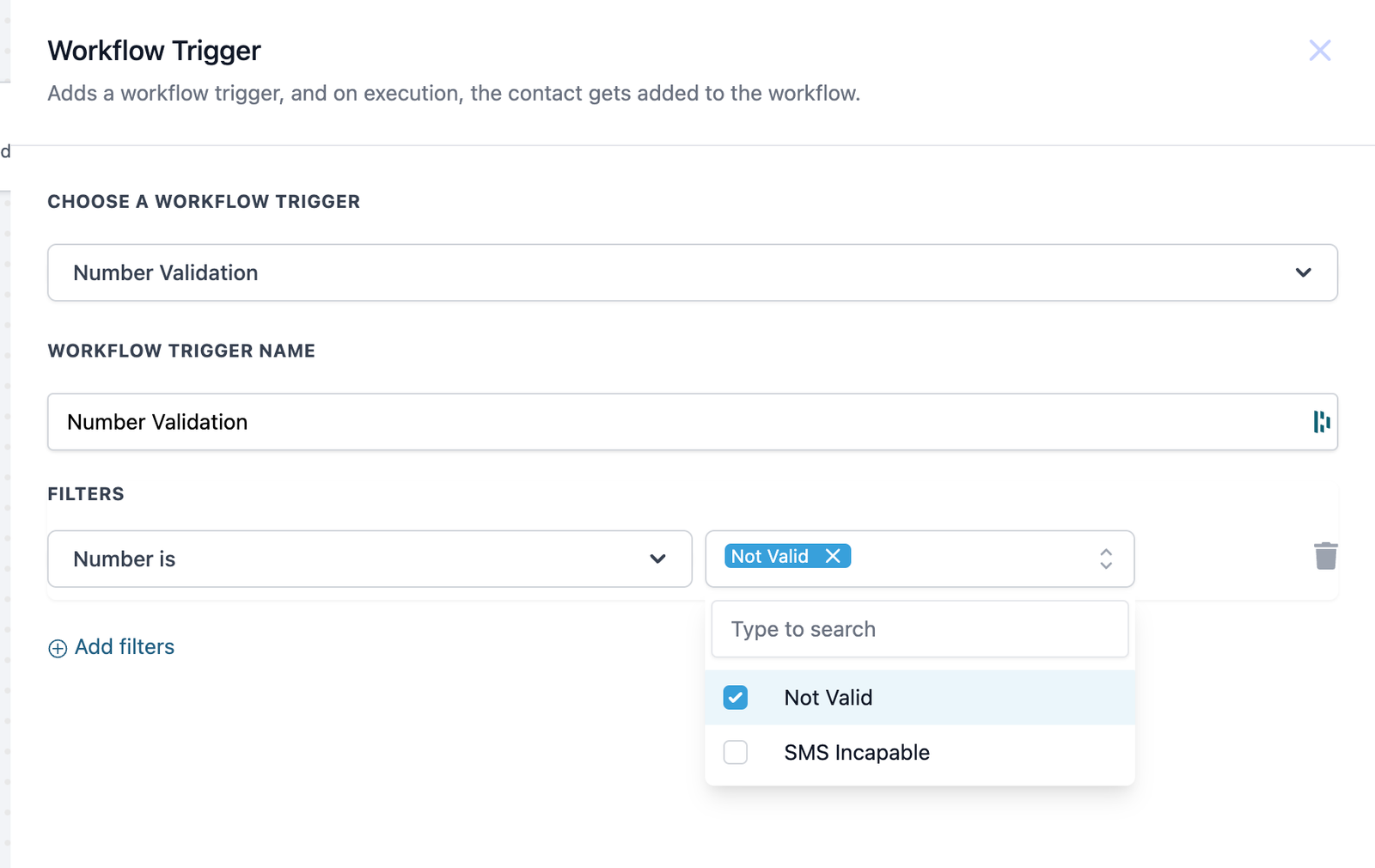Click the Add filters link

[125, 647]
